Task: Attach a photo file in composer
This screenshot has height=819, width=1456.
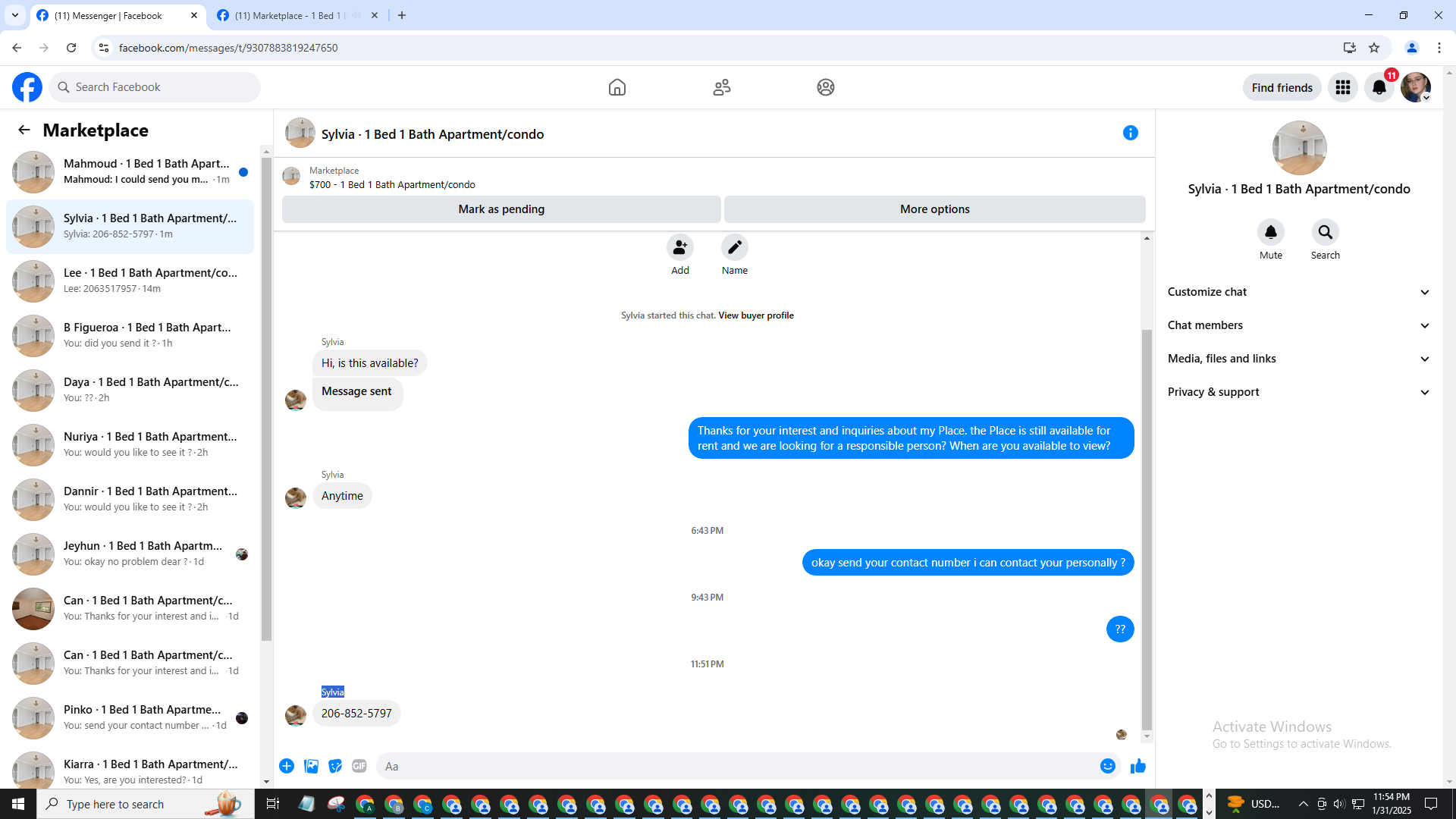Action: [x=311, y=766]
